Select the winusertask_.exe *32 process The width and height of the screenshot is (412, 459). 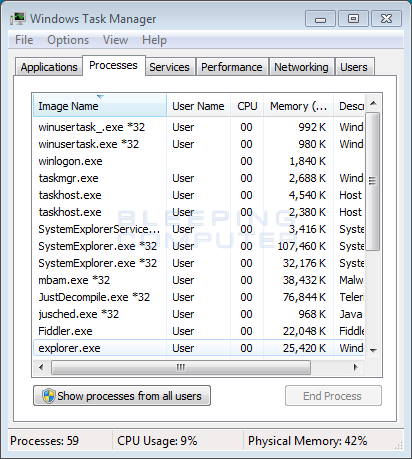tap(199, 127)
